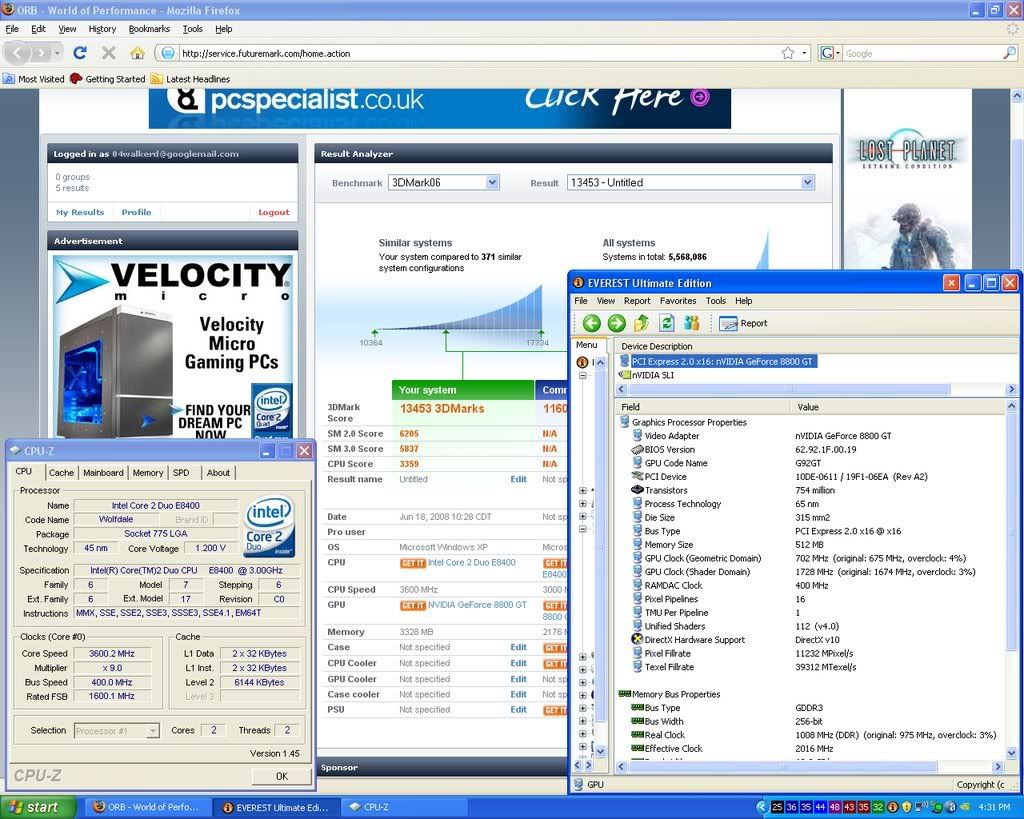Switch to the CPU-Z Mainboard tab
Viewport: 1024px width, 819px height.
coord(103,472)
